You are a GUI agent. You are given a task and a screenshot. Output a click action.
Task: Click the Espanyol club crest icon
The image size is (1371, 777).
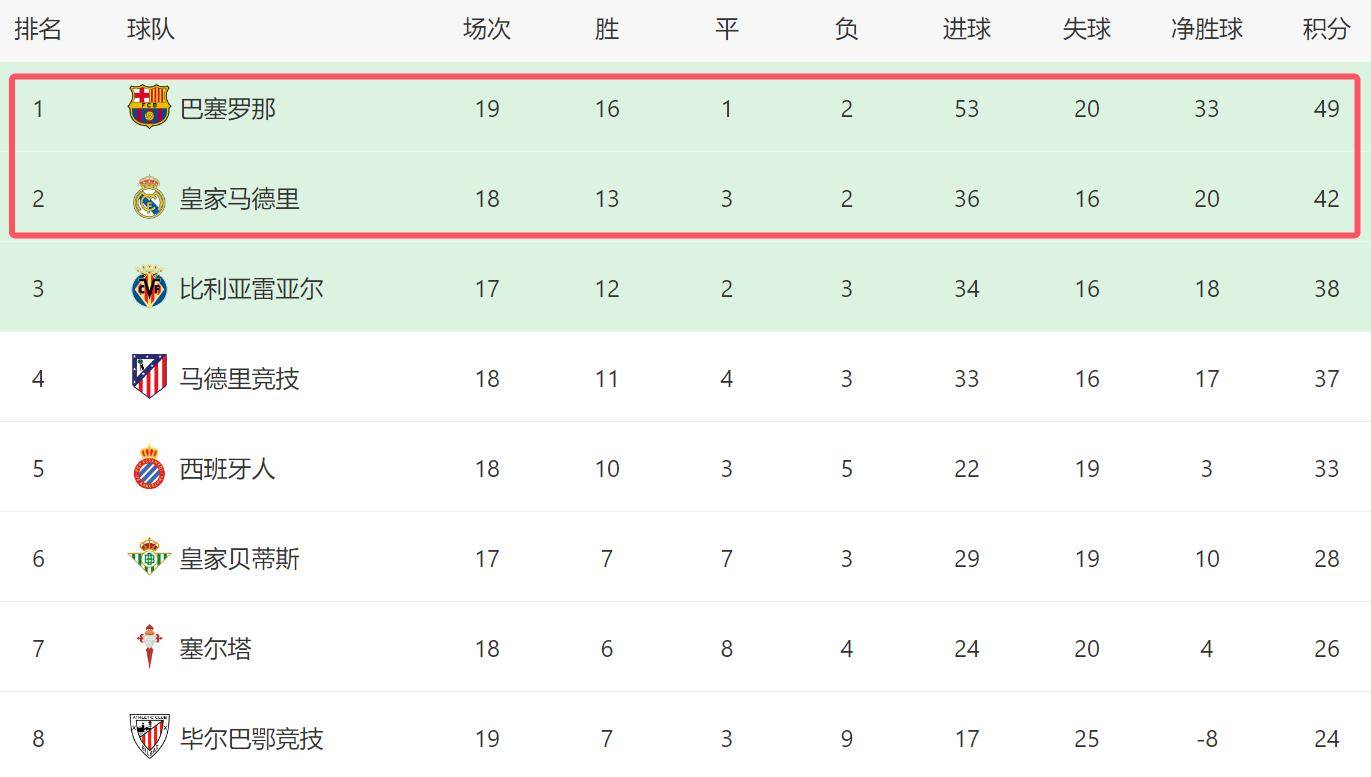coord(149,468)
